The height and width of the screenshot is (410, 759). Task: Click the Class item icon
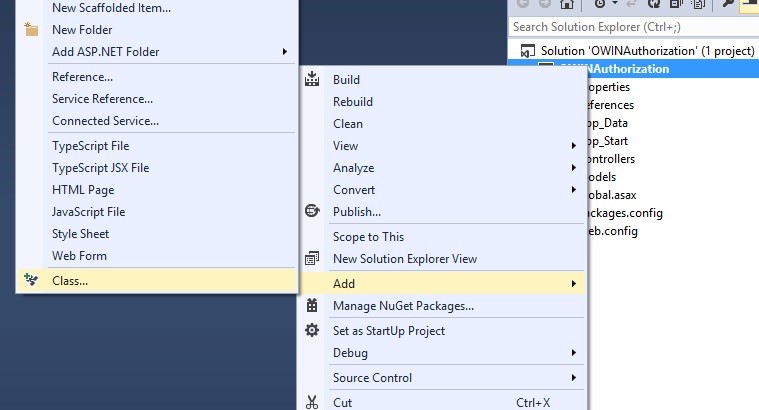coord(30,280)
